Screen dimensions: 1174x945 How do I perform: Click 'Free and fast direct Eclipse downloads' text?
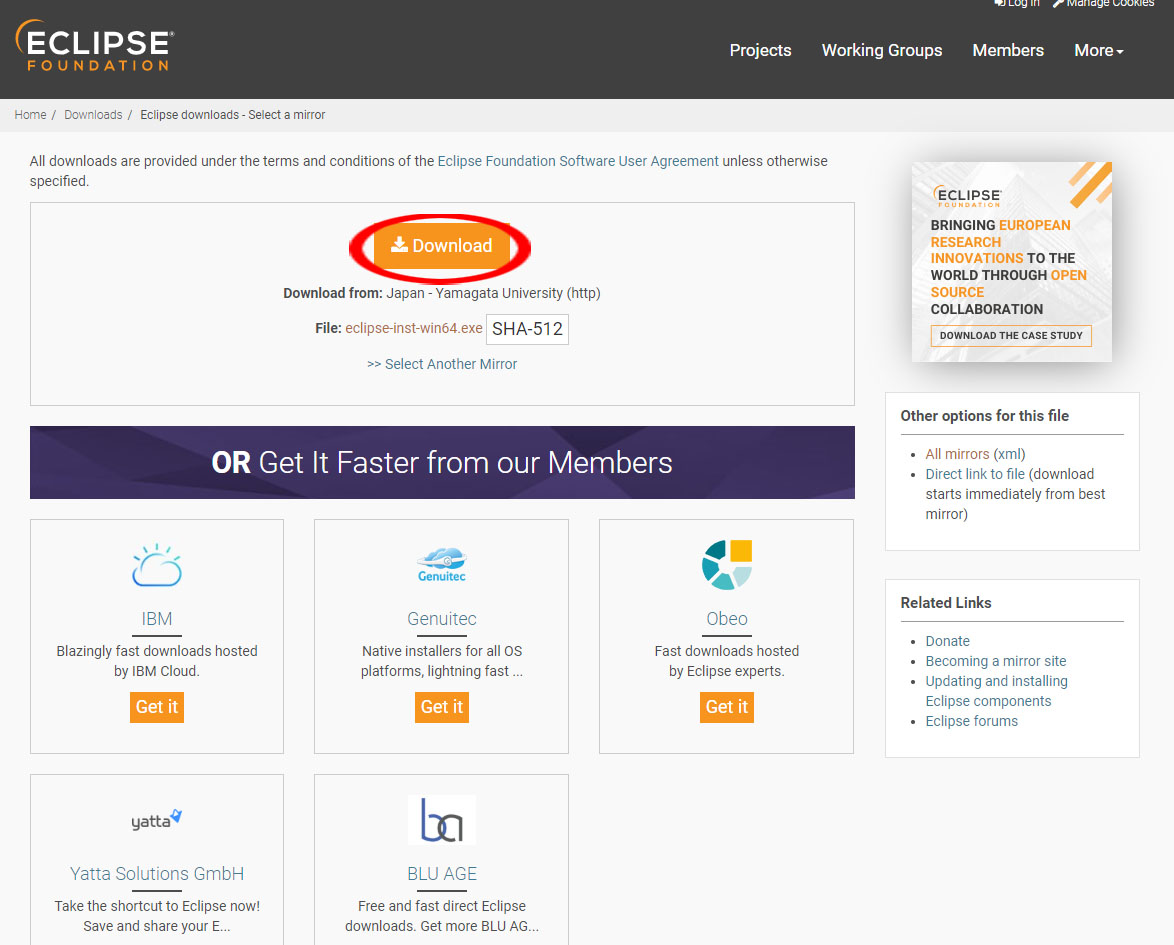(442, 916)
